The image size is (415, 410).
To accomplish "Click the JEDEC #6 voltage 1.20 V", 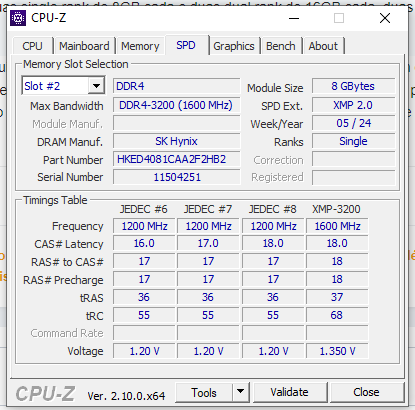I will pos(144,351).
